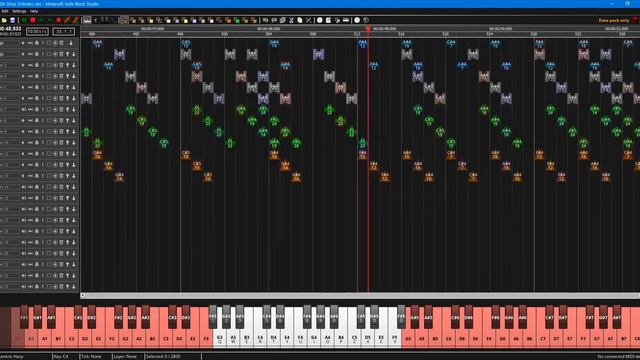The image size is (640, 360).
Task: Open the MIDI device keyboard icon
Action: point(346,20)
